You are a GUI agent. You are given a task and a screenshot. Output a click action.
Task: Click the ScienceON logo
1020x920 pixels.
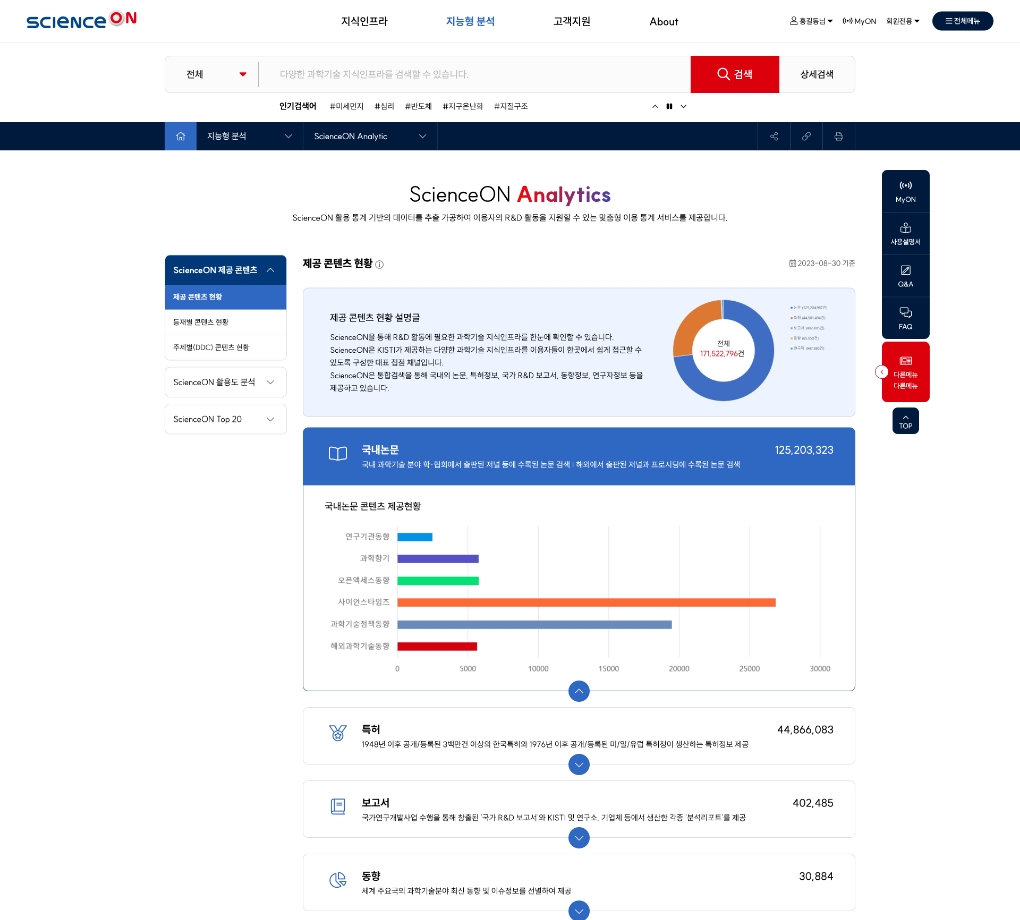(81, 20)
